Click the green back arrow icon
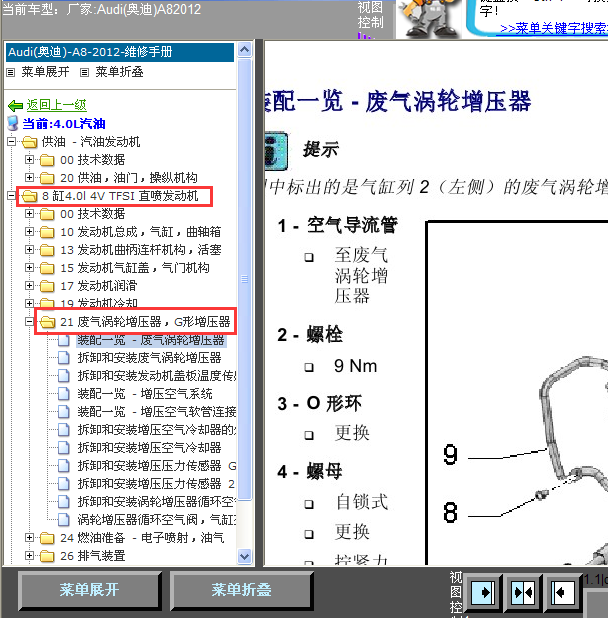This screenshot has height=618, width=608. pos(15,105)
